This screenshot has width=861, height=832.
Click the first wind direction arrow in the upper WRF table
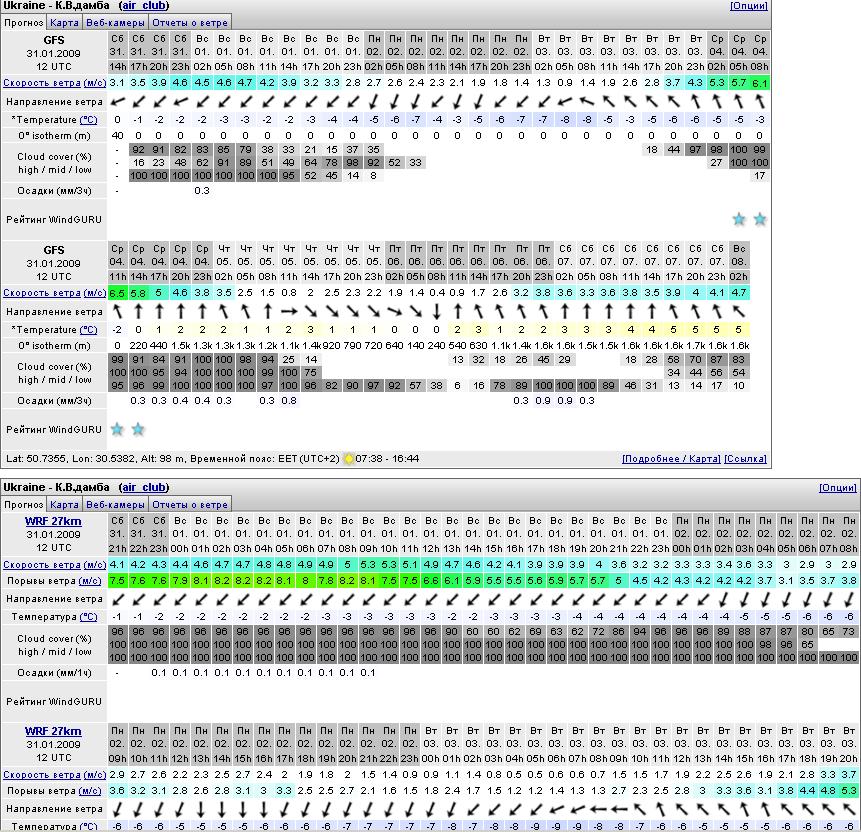tap(117, 599)
